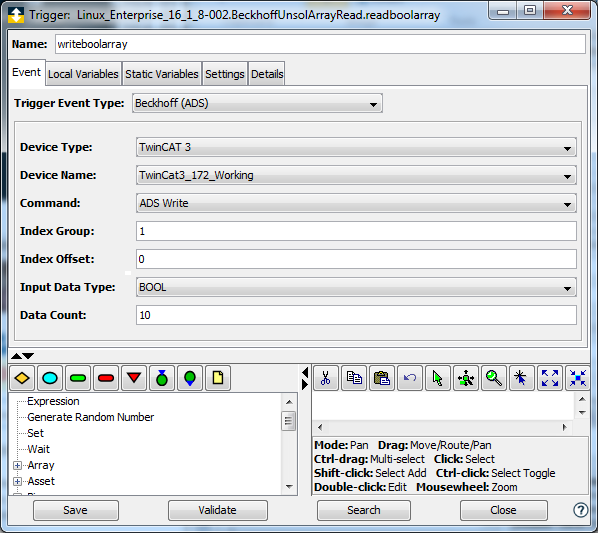Click the Copy icon in canvas toolbar
598x533 pixels.
[354, 378]
